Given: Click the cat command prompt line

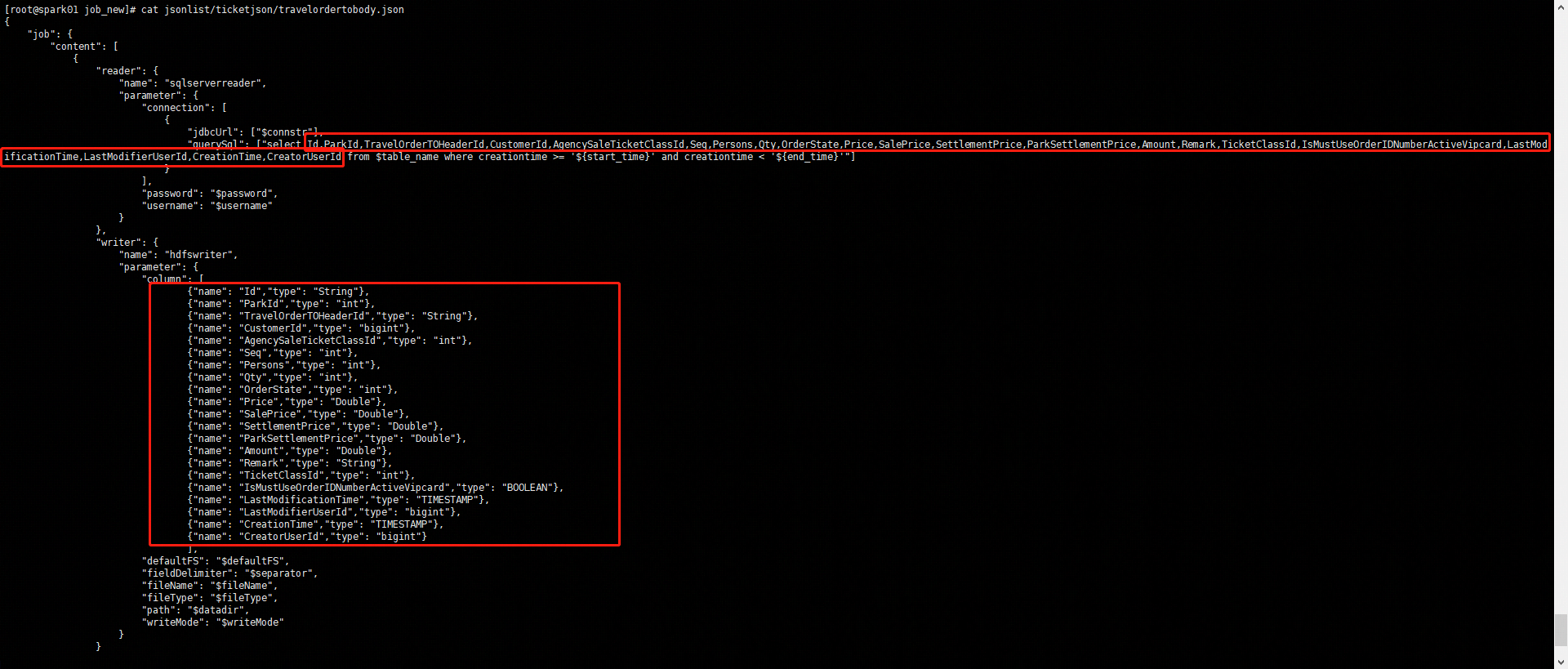Looking at the screenshot, I should [x=204, y=10].
